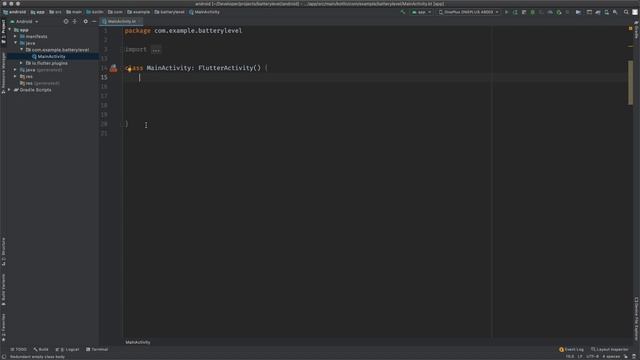Open the Resource Manager side tab
This screenshot has width=640, height=360.
[x=3, y=73]
